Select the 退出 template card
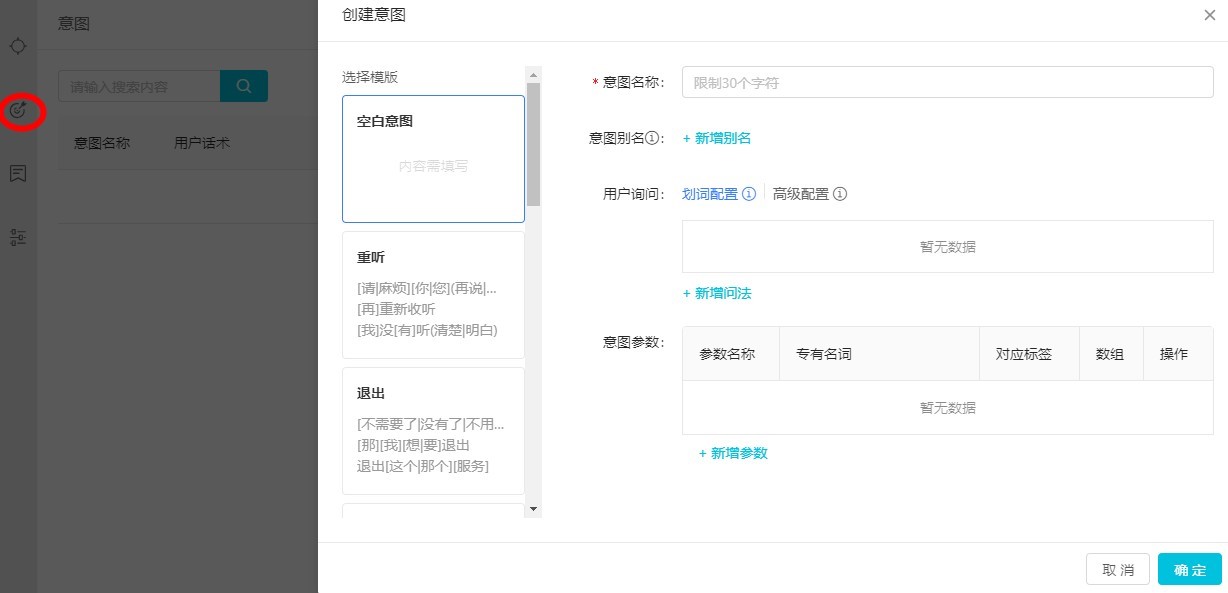 coord(433,430)
